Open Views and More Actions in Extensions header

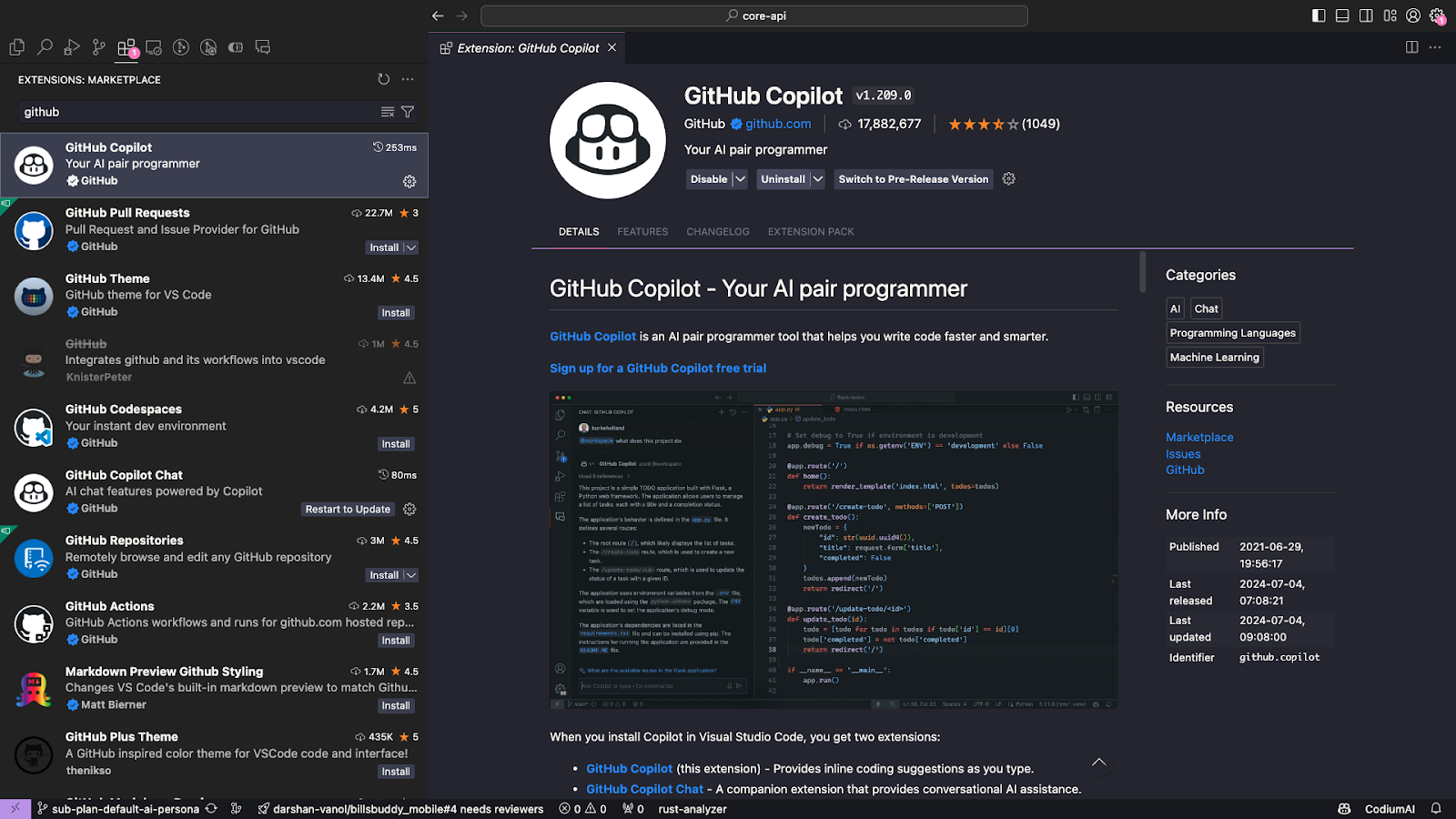tap(408, 79)
